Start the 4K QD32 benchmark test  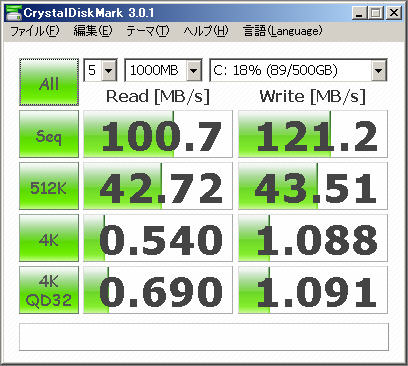tap(49, 290)
